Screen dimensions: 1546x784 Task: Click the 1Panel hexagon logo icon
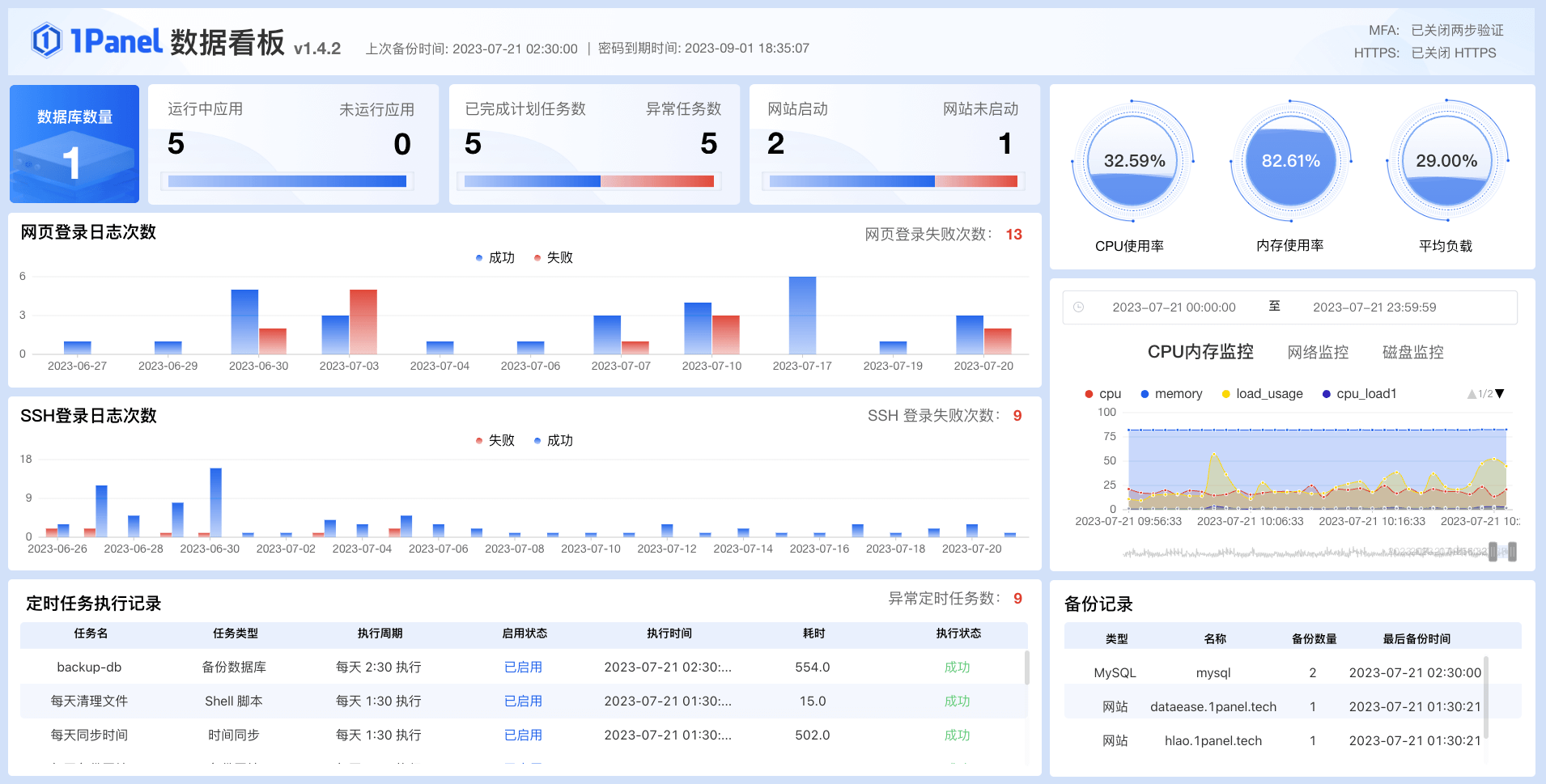point(46,40)
